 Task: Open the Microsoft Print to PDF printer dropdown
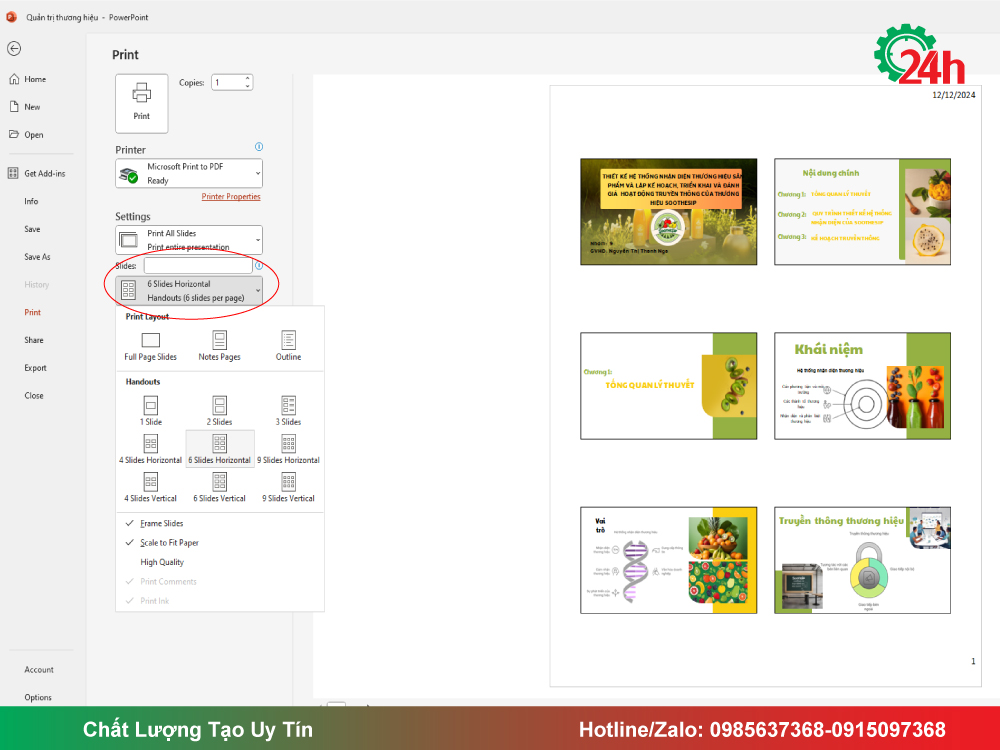(189, 173)
